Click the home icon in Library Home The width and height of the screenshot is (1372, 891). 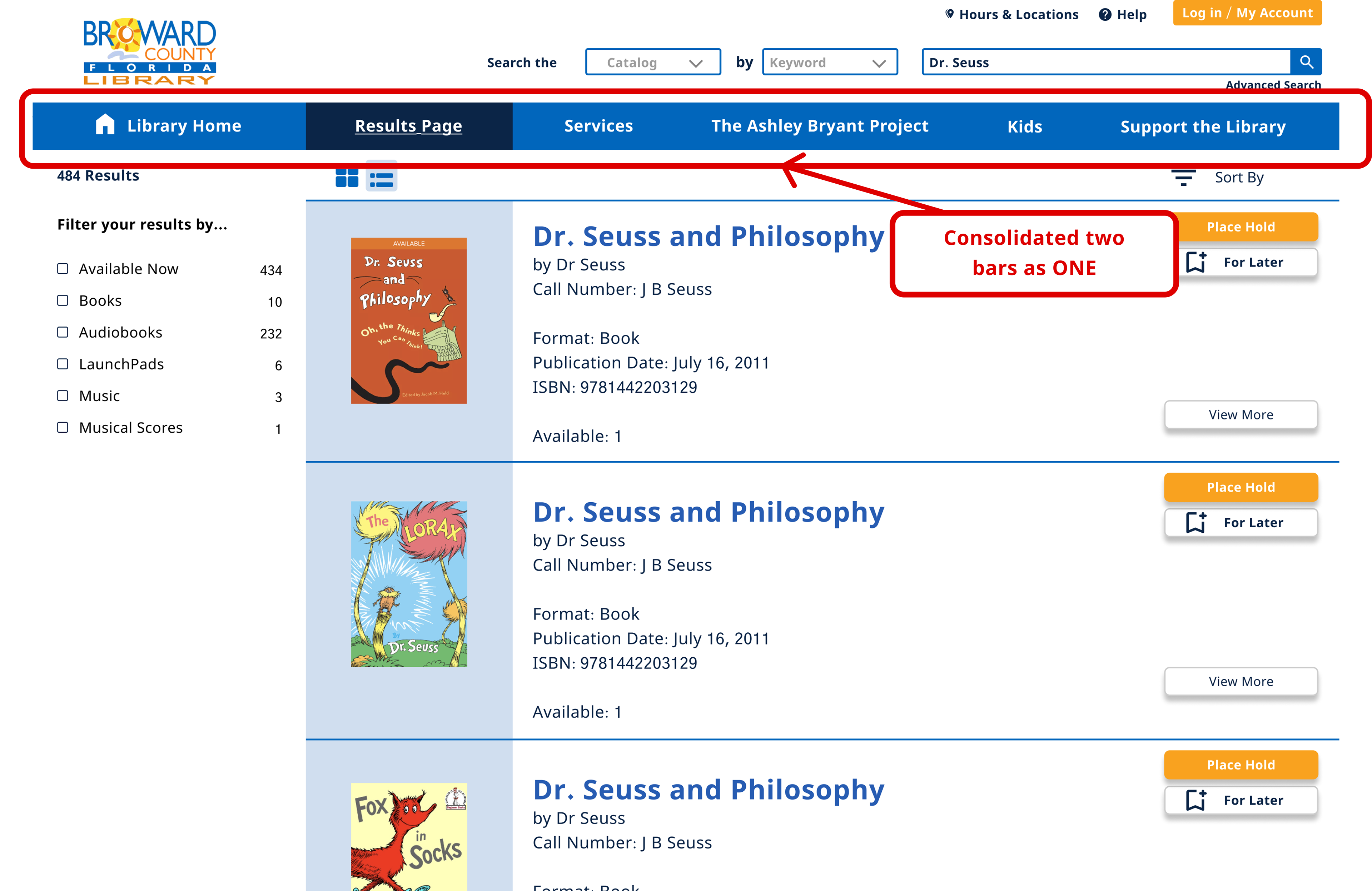(x=105, y=124)
